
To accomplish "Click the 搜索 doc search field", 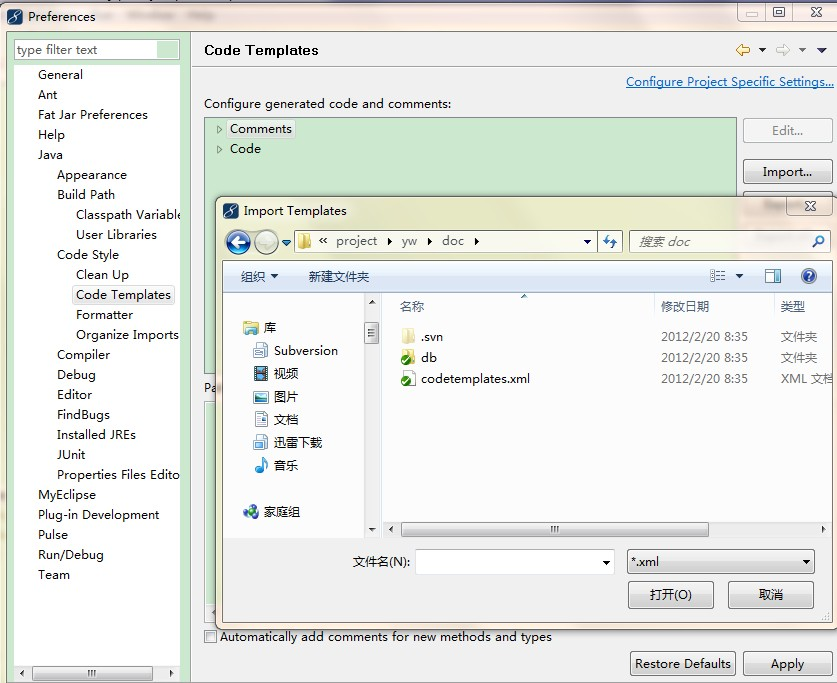I will (729, 242).
